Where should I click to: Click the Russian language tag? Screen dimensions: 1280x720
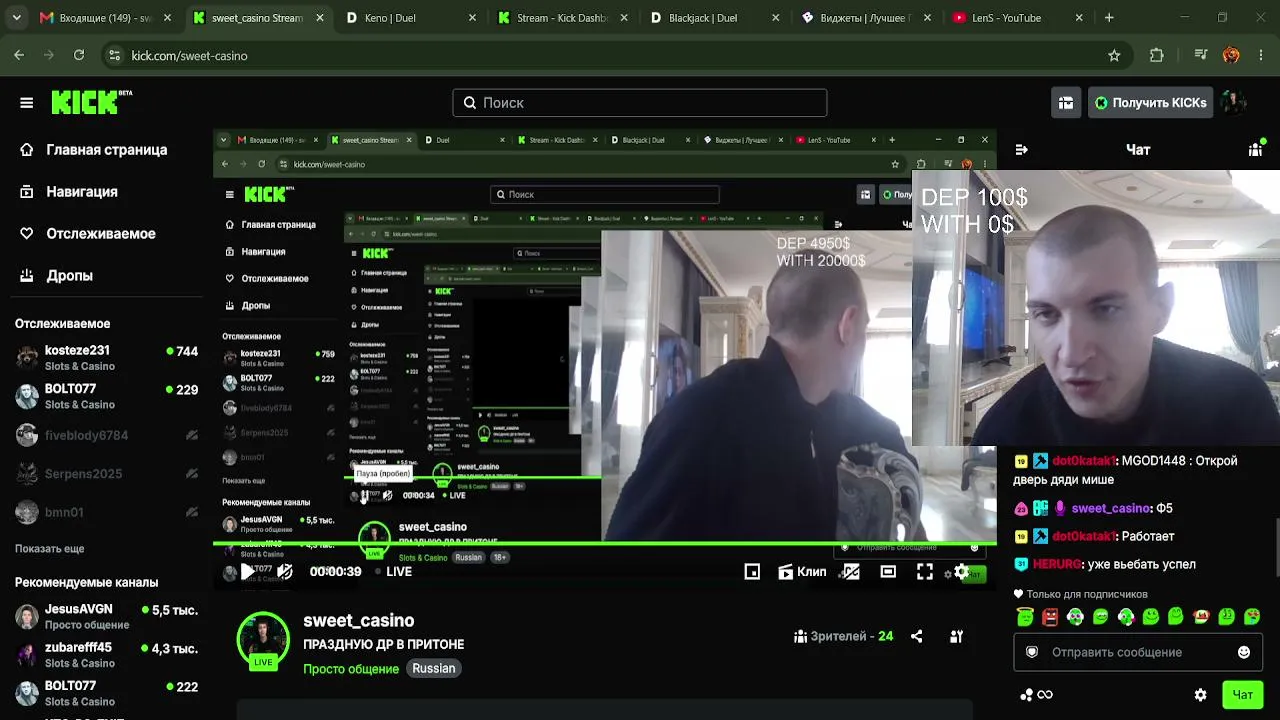[434, 669]
